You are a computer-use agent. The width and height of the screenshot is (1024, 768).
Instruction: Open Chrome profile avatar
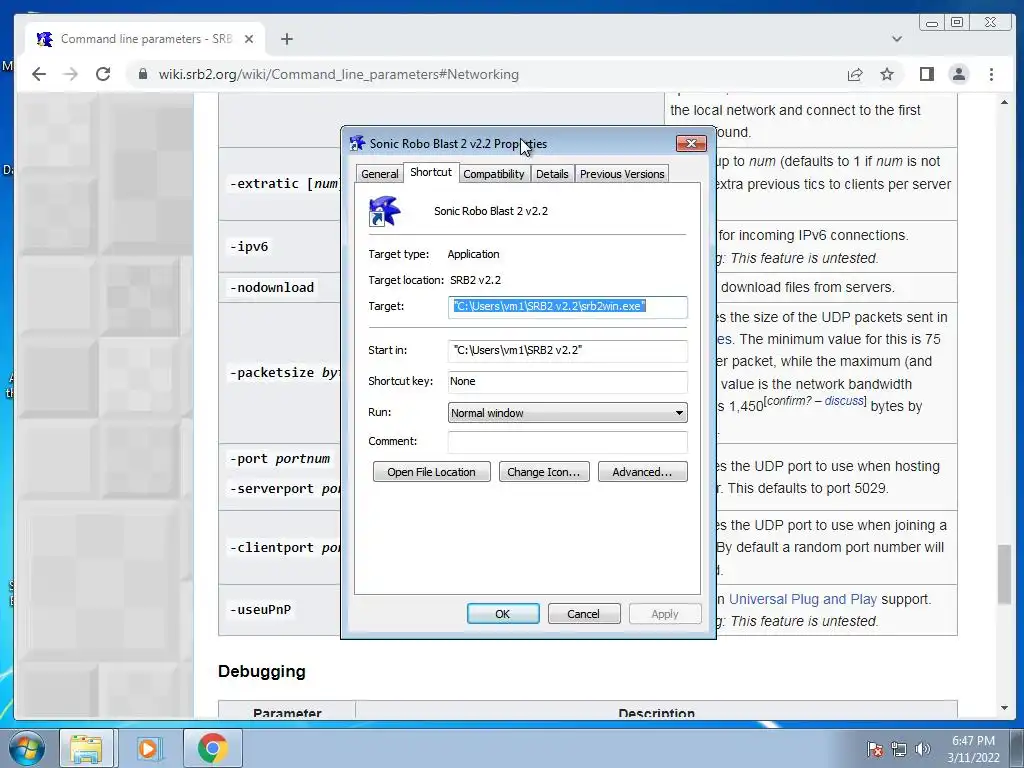pos(959,74)
